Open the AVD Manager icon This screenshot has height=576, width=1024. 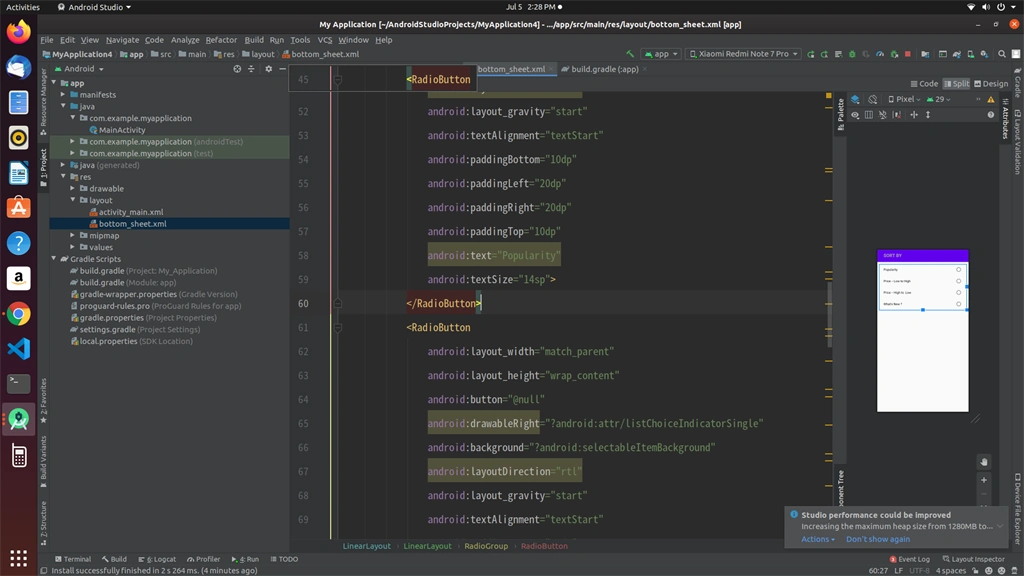(x=970, y=54)
